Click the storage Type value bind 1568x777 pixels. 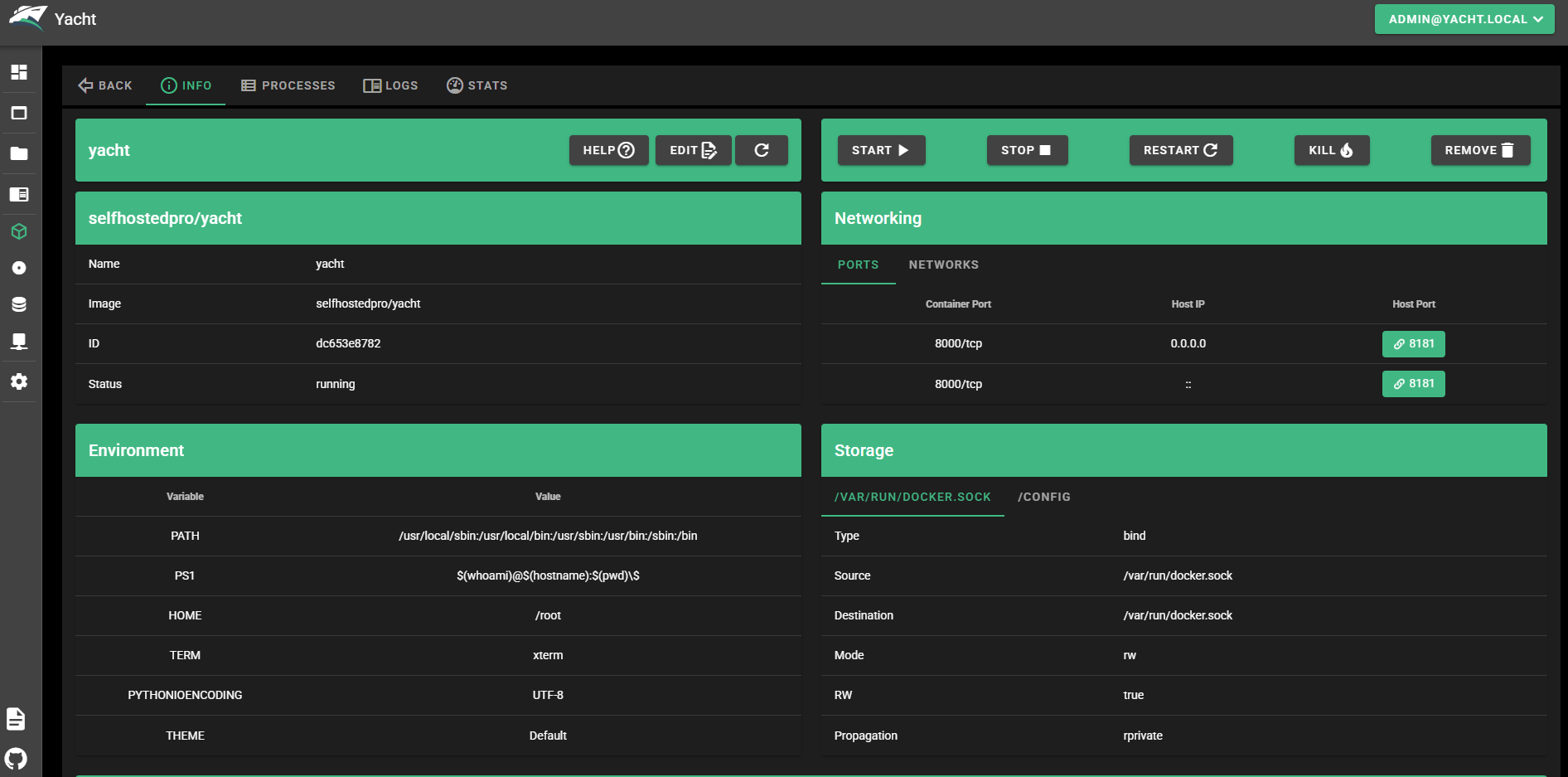click(x=1135, y=536)
